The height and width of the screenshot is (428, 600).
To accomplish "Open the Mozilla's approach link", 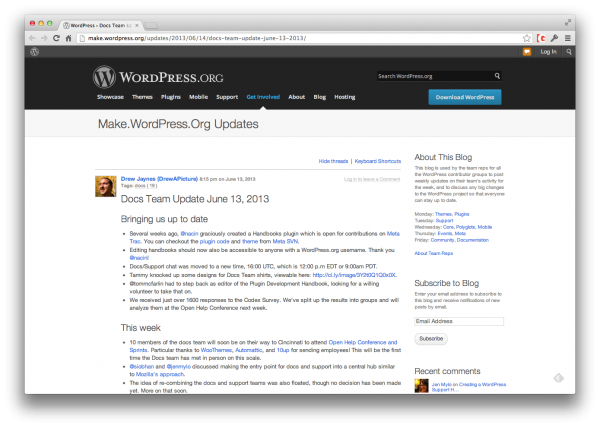I will click(160, 374).
